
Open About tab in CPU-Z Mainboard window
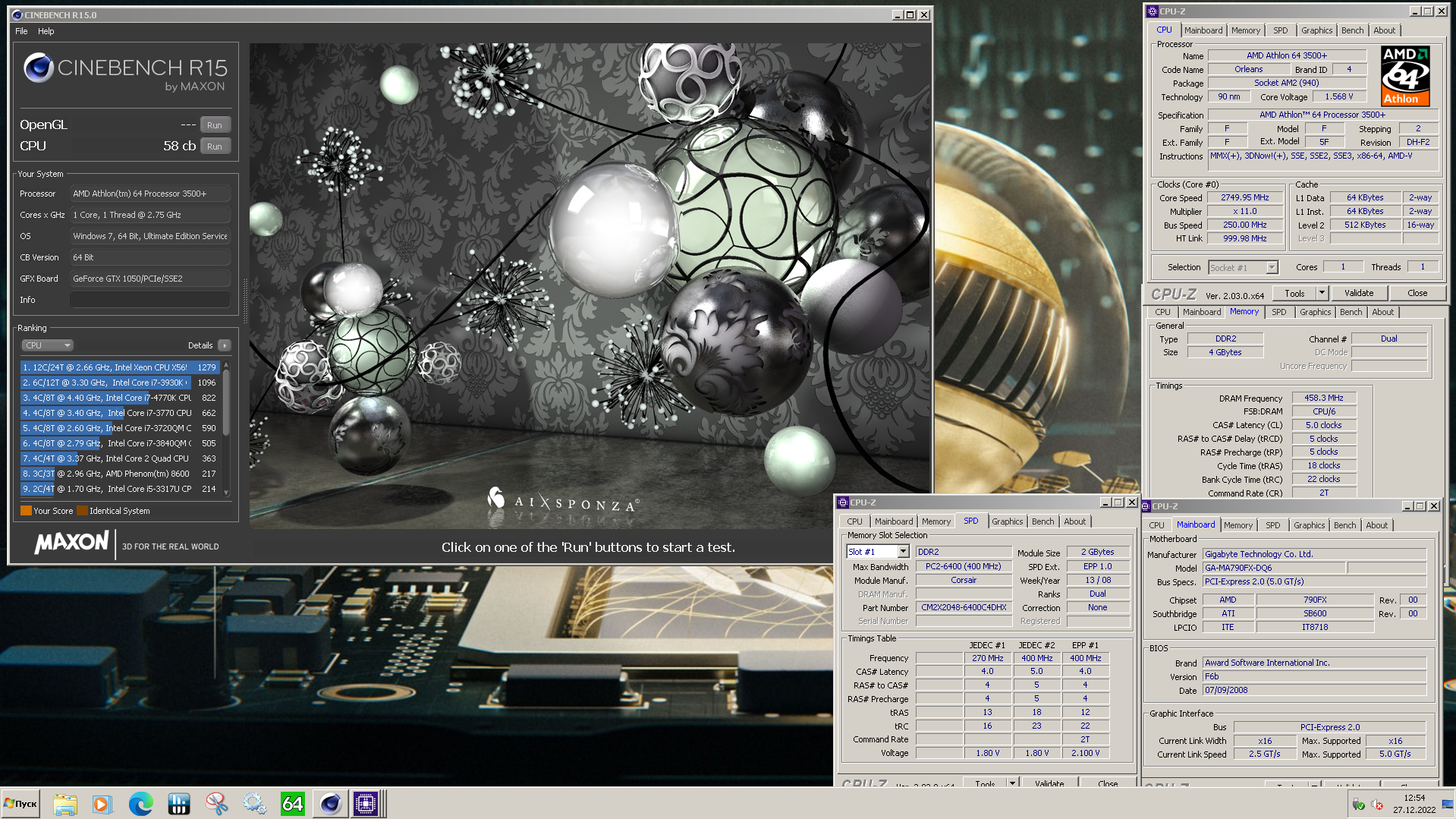1376,525
